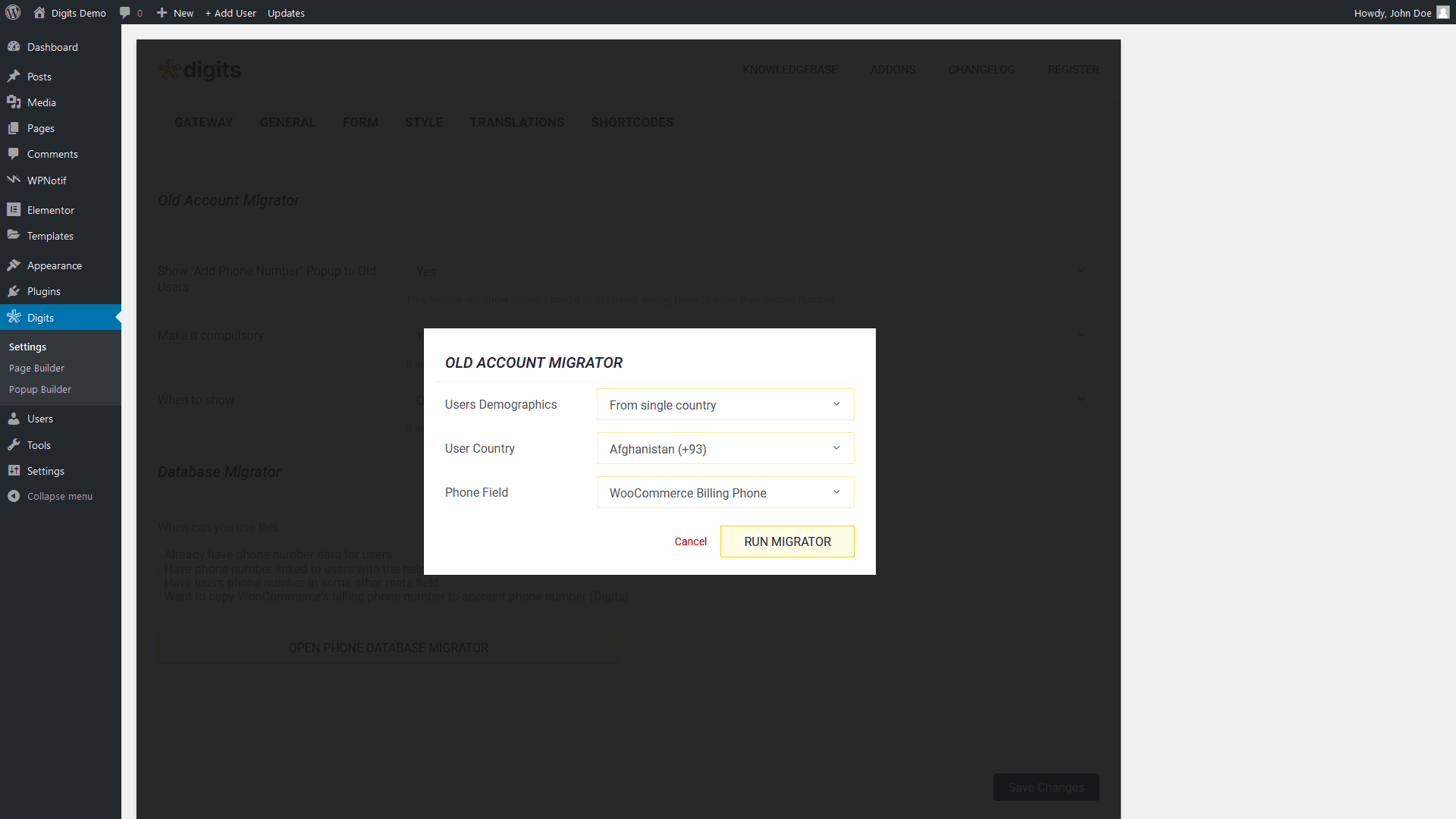Open John Doe's avatar in admin bar
The width and height of the screenshot is (1456, 819).
tap(1443, 12)
